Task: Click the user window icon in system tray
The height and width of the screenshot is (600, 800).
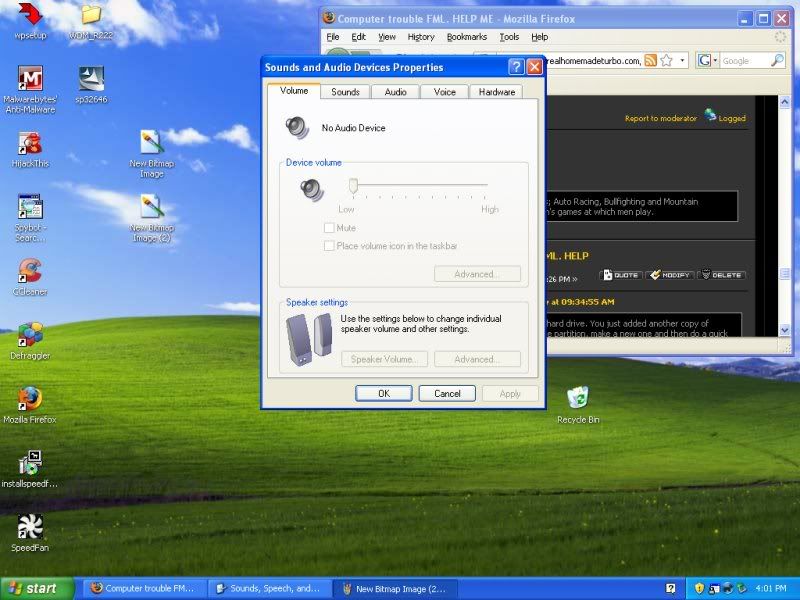Action: coord(714,588)
